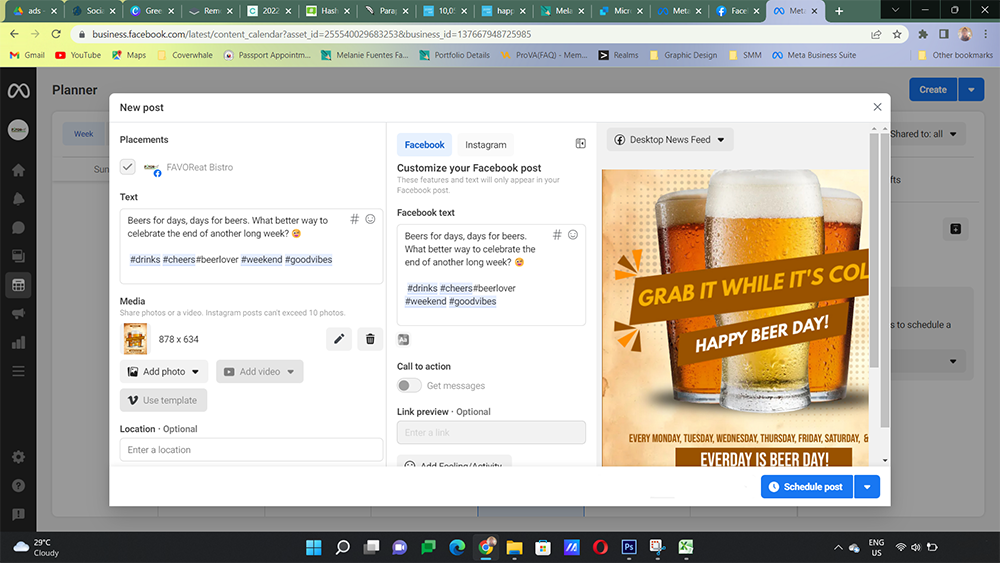Click the Enter a link field
Image resolution: width=1000 pixels, height=563 pixels.
pos(491,432)
